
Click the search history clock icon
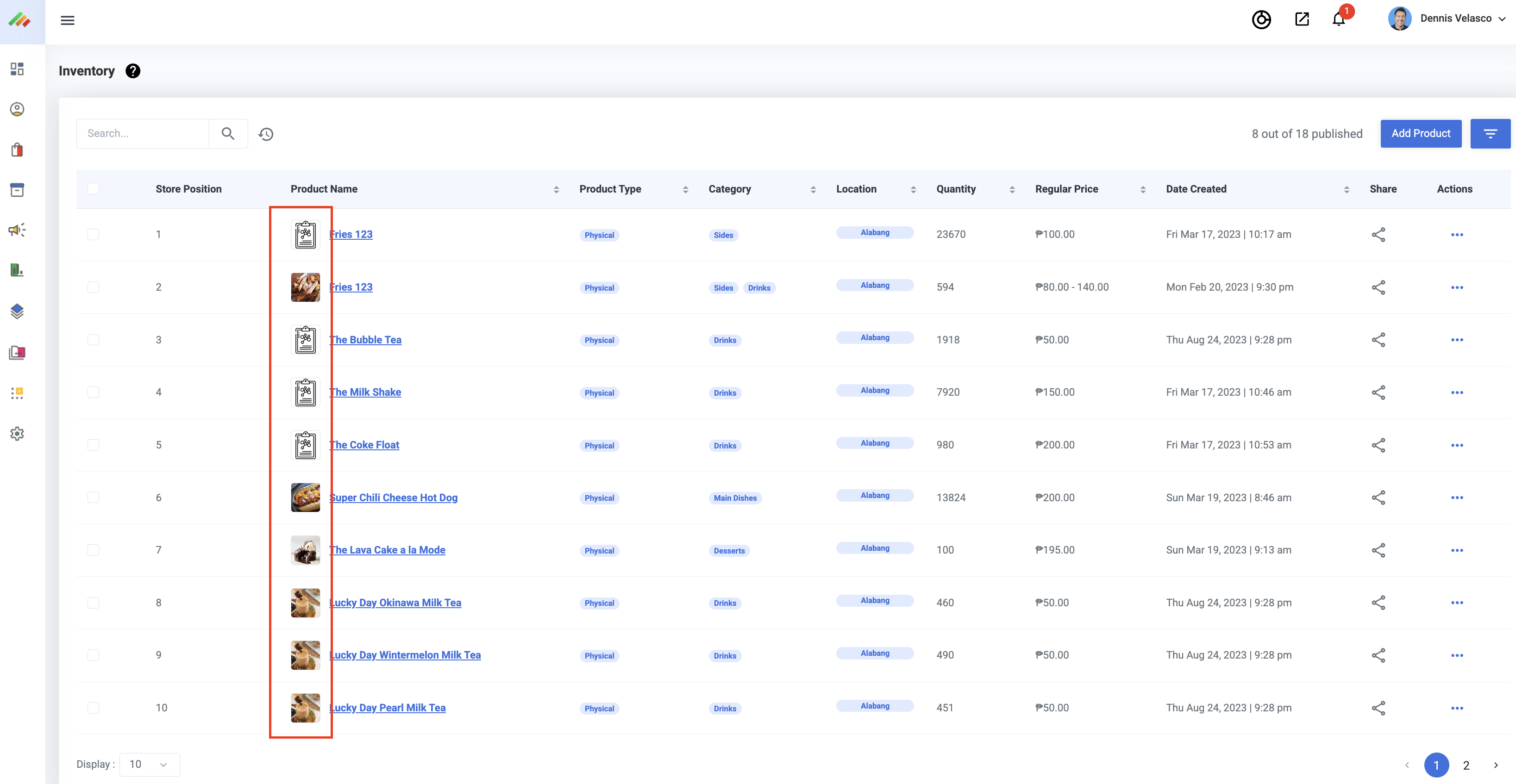pos(266,133)
